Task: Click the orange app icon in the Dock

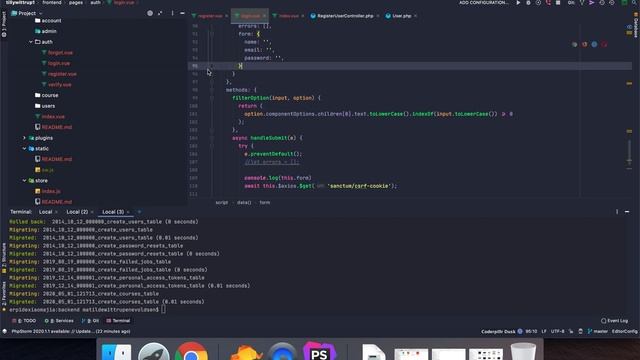Action: [x=246, y=353]
